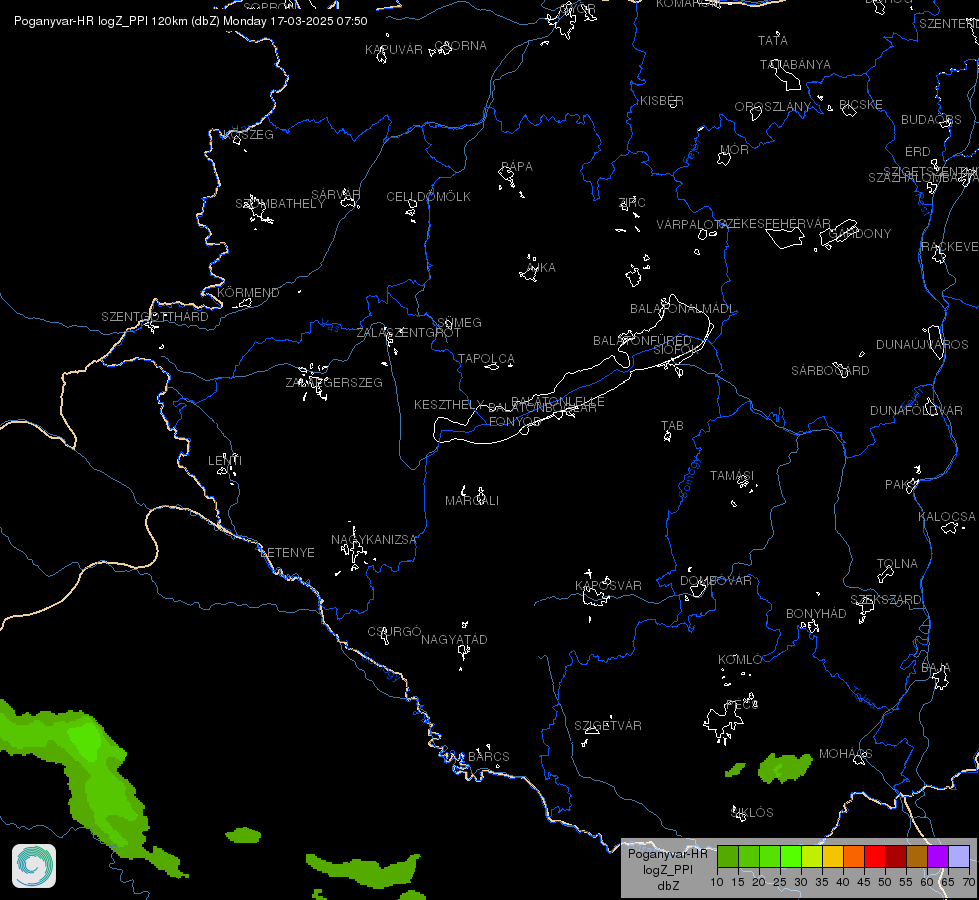Viewport: 979px width, 900px height.
Task: Select the KAPOSVÁR city label
Action: click(x=608, y=586)
